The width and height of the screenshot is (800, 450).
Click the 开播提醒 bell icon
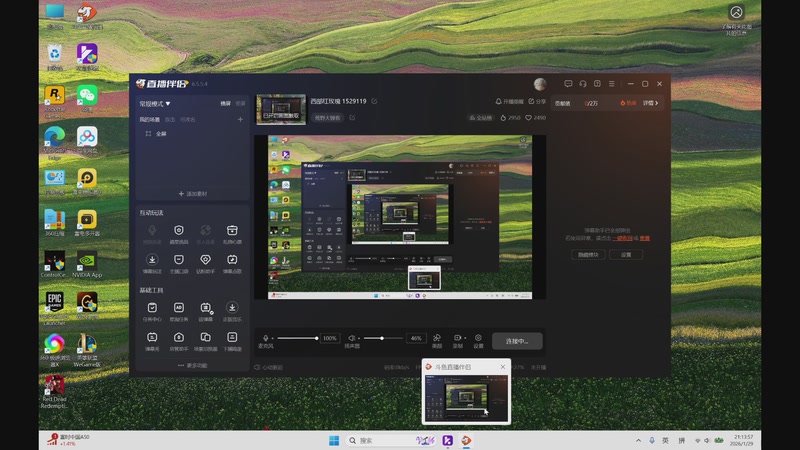coord(498,102)
